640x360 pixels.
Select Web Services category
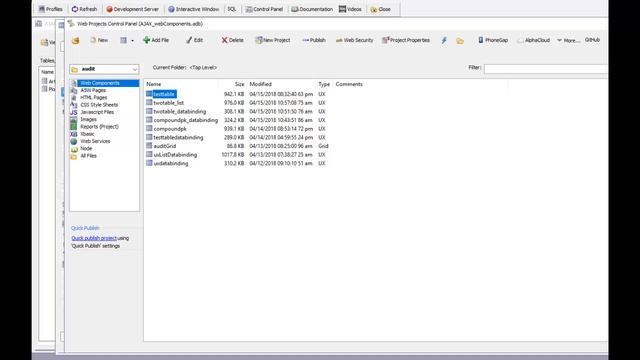[95, 141]
